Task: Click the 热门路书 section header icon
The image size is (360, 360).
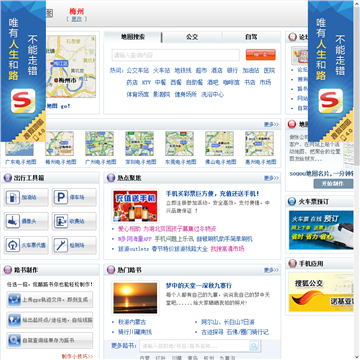Action: click(111, 270)
